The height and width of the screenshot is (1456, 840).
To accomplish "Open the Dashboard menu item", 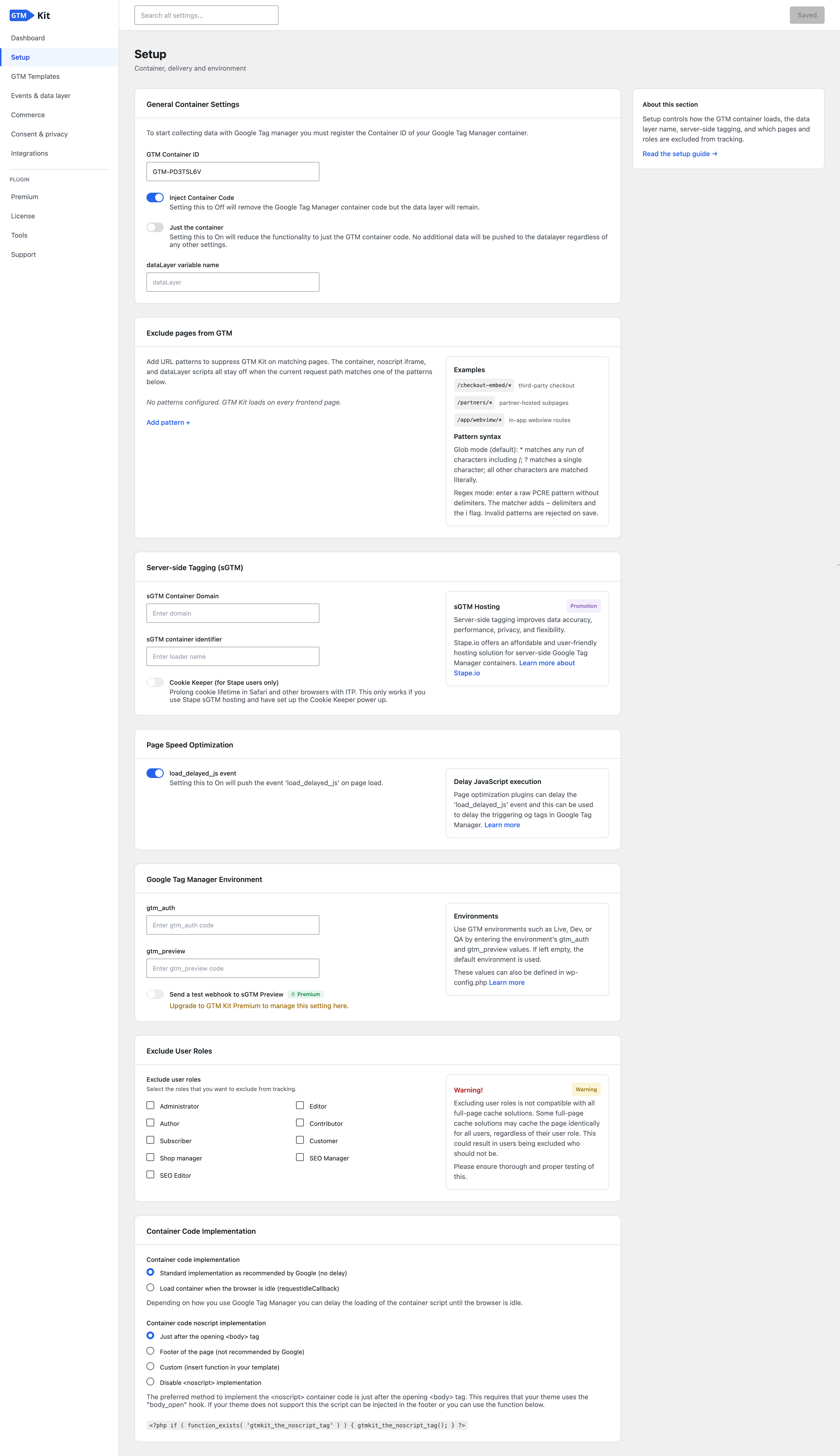I will click(x=28, y=38).
